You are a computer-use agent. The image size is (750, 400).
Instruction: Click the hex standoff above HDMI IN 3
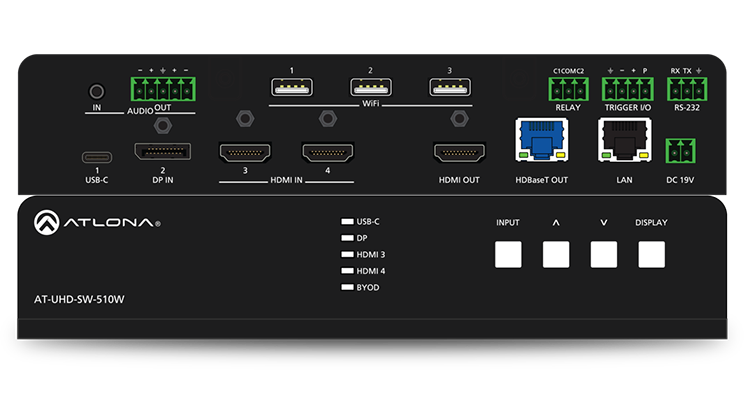245,118
